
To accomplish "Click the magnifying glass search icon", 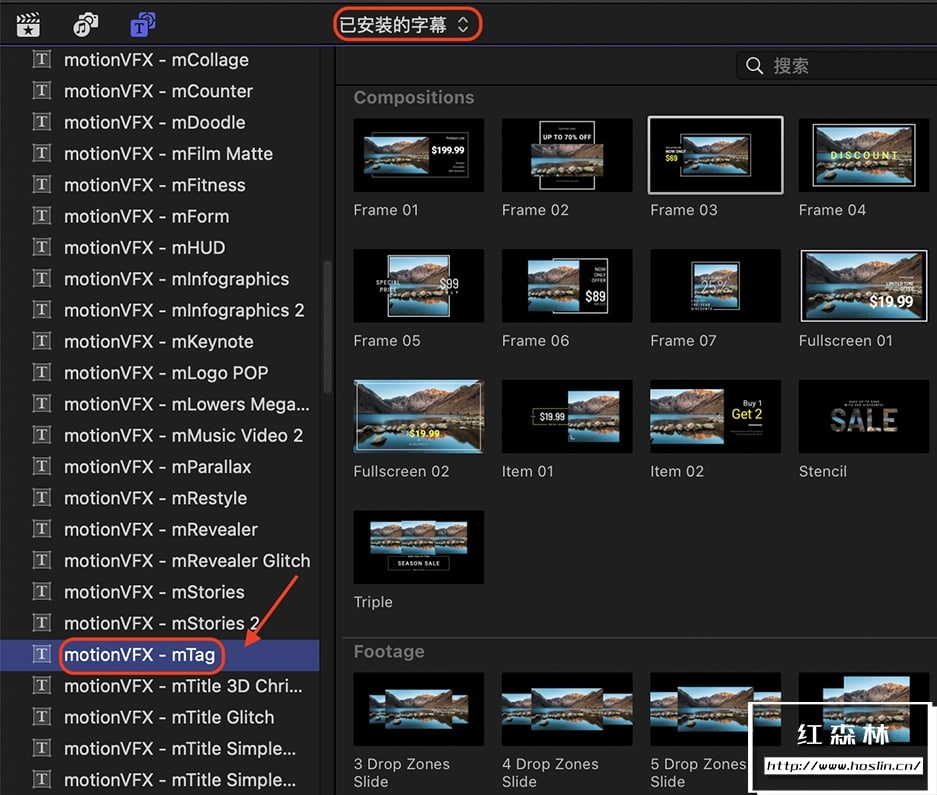I will pos(754,66).
